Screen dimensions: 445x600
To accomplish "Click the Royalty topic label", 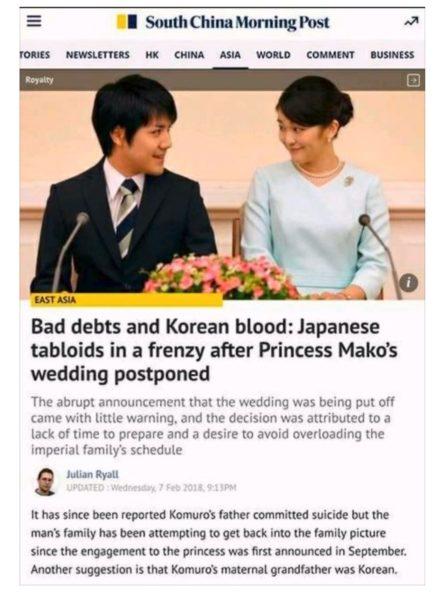I will (x=39, y=80).
